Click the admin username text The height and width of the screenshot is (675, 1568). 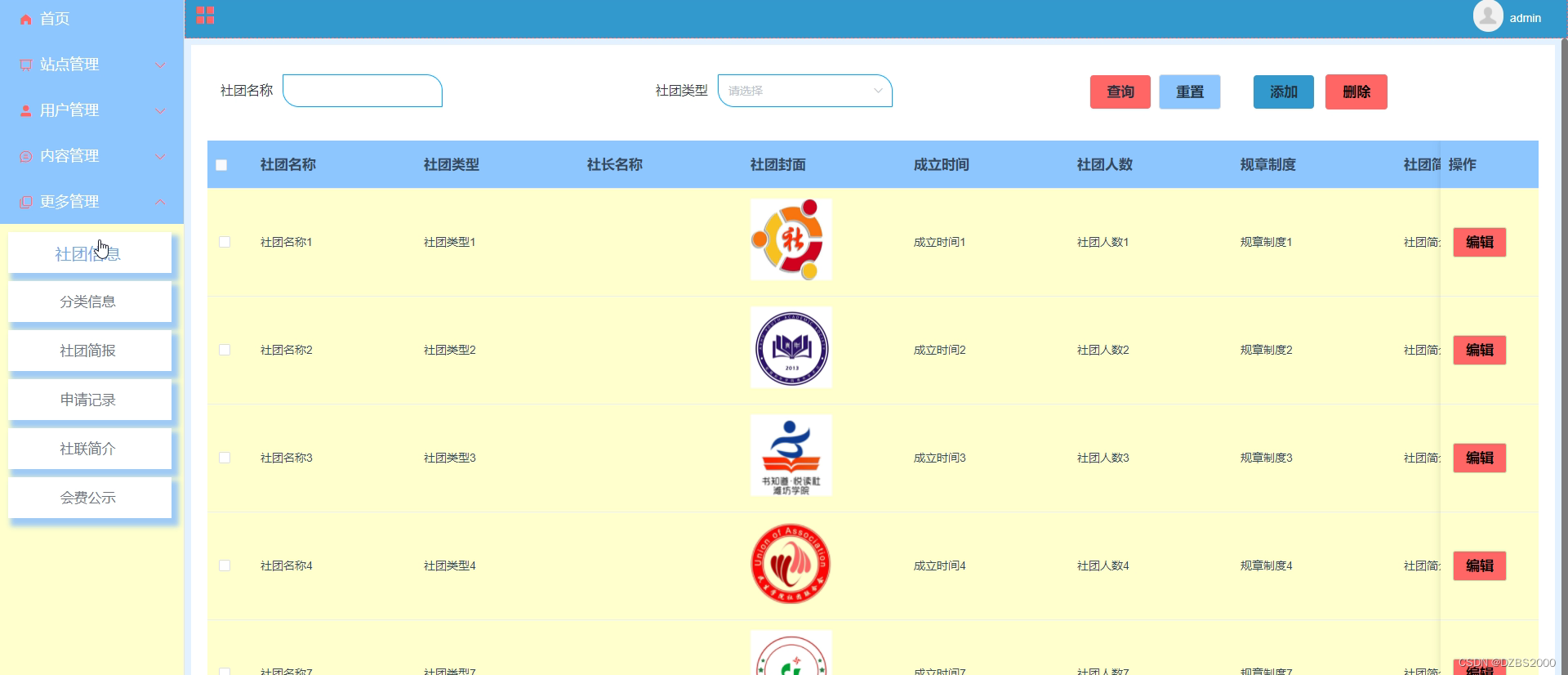click(1525, 18)
